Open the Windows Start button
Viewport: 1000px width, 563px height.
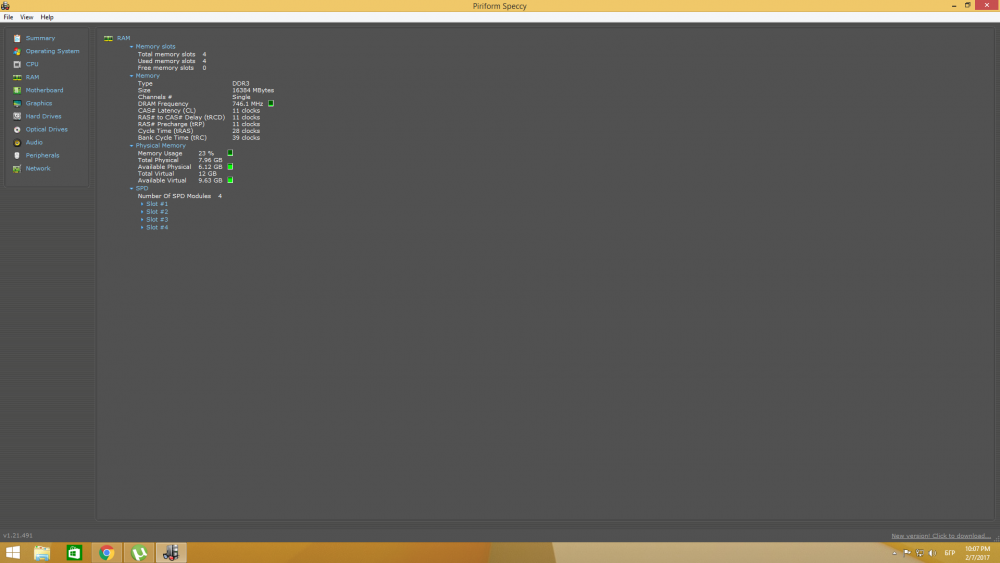click(13, 552)
